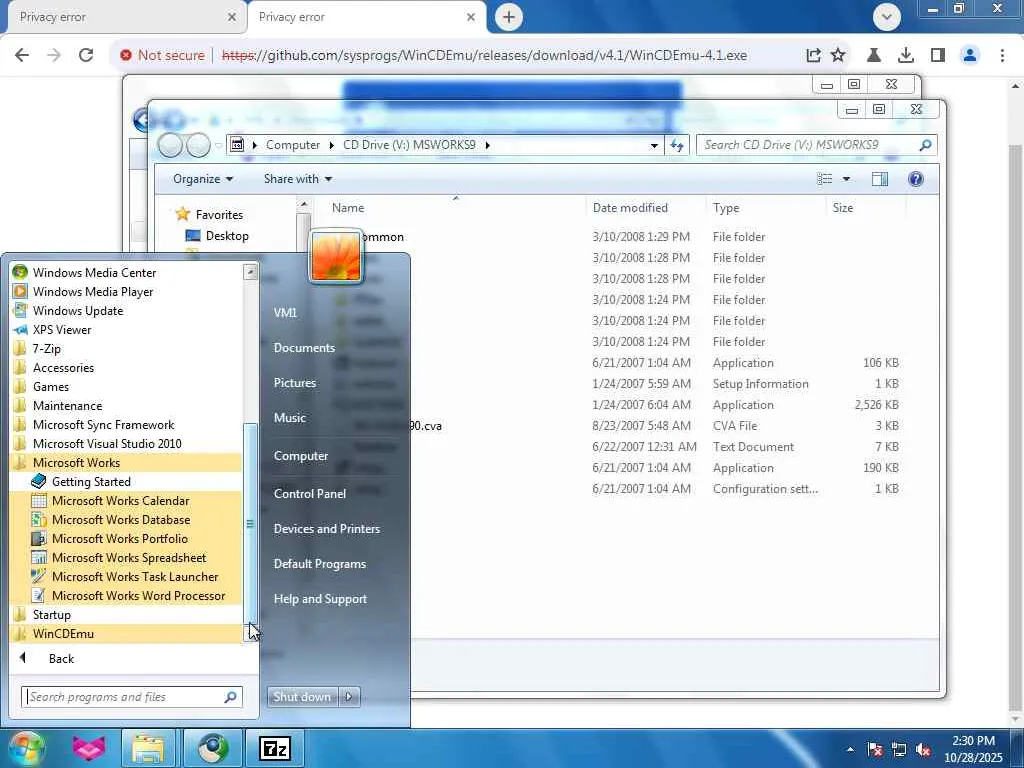Screen dimensions: 1024x768
Task: Focus the Search programs and files box
Action: (x=131, y=697)
